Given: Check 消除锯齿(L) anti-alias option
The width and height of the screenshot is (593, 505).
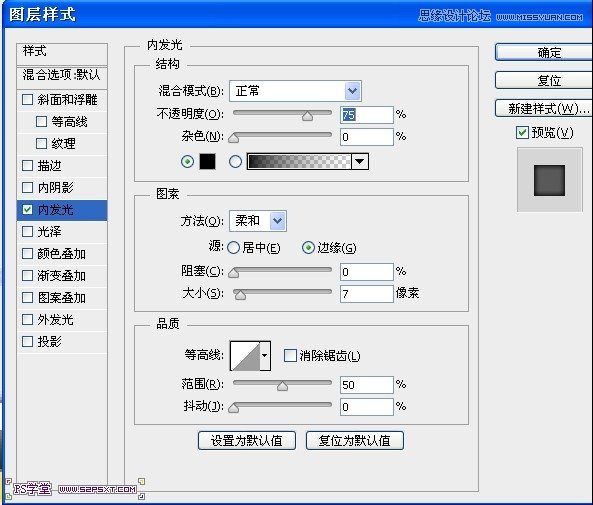Looking at the screenshot, I should (290, 356).
